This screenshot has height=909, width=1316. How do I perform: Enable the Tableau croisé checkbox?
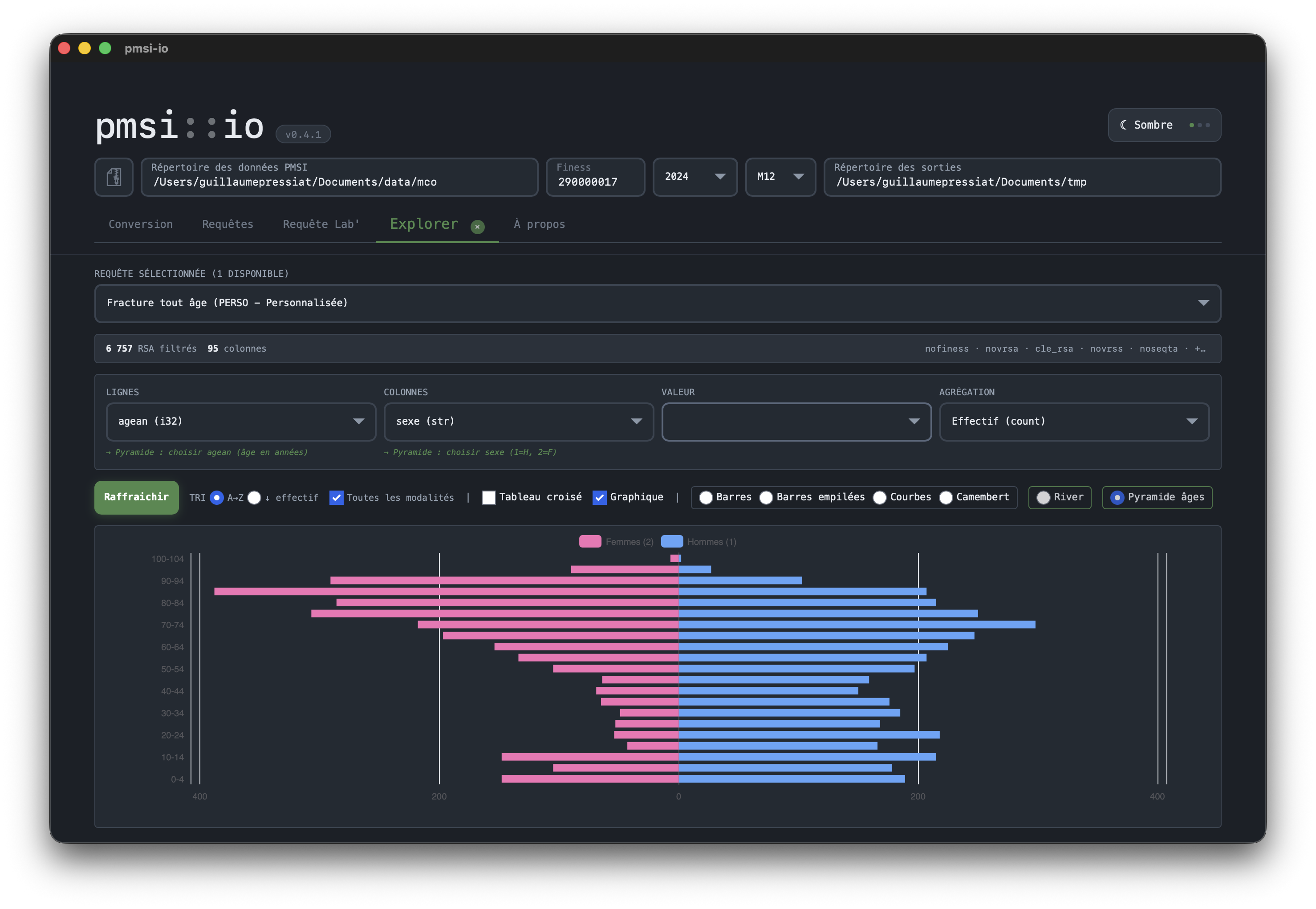pos(488,497)
